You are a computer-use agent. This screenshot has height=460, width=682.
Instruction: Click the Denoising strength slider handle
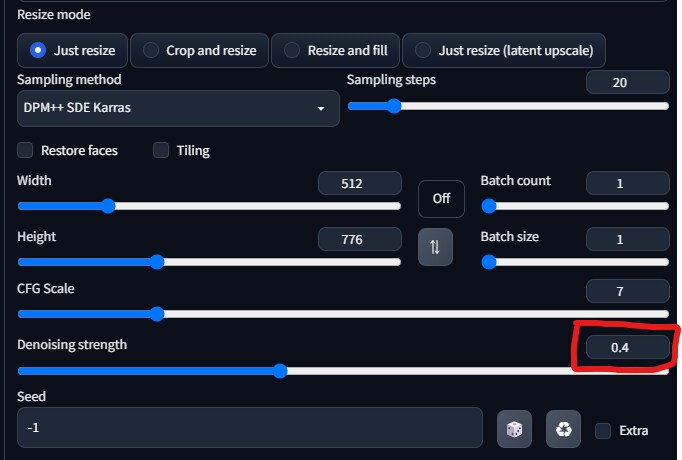[x=280, y=370]
